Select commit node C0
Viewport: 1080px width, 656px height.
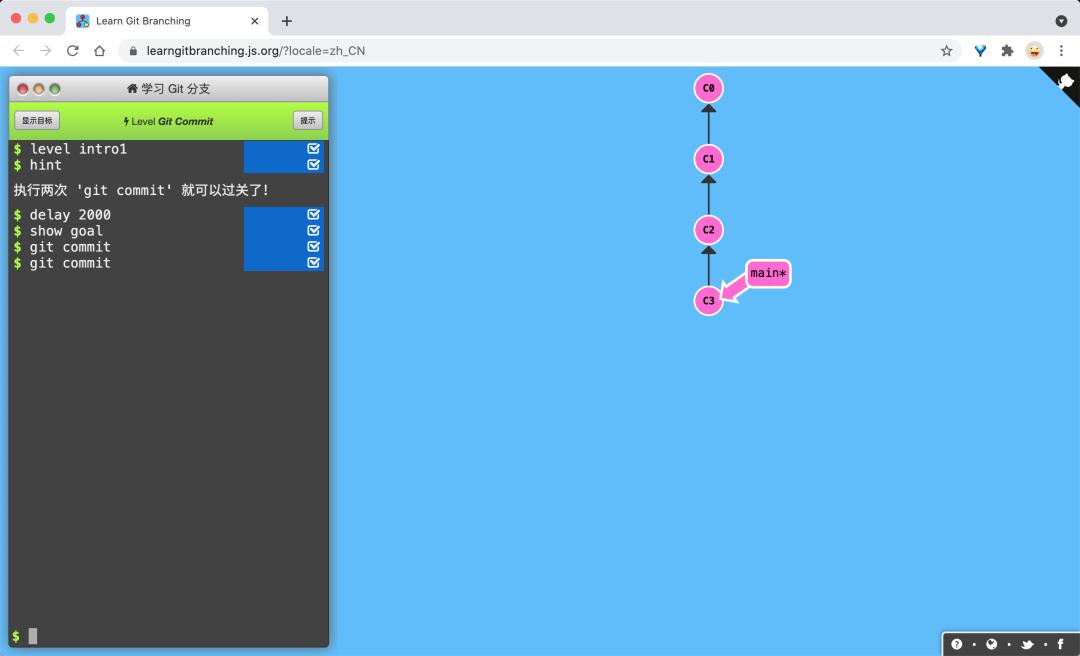tap(709, 88)
